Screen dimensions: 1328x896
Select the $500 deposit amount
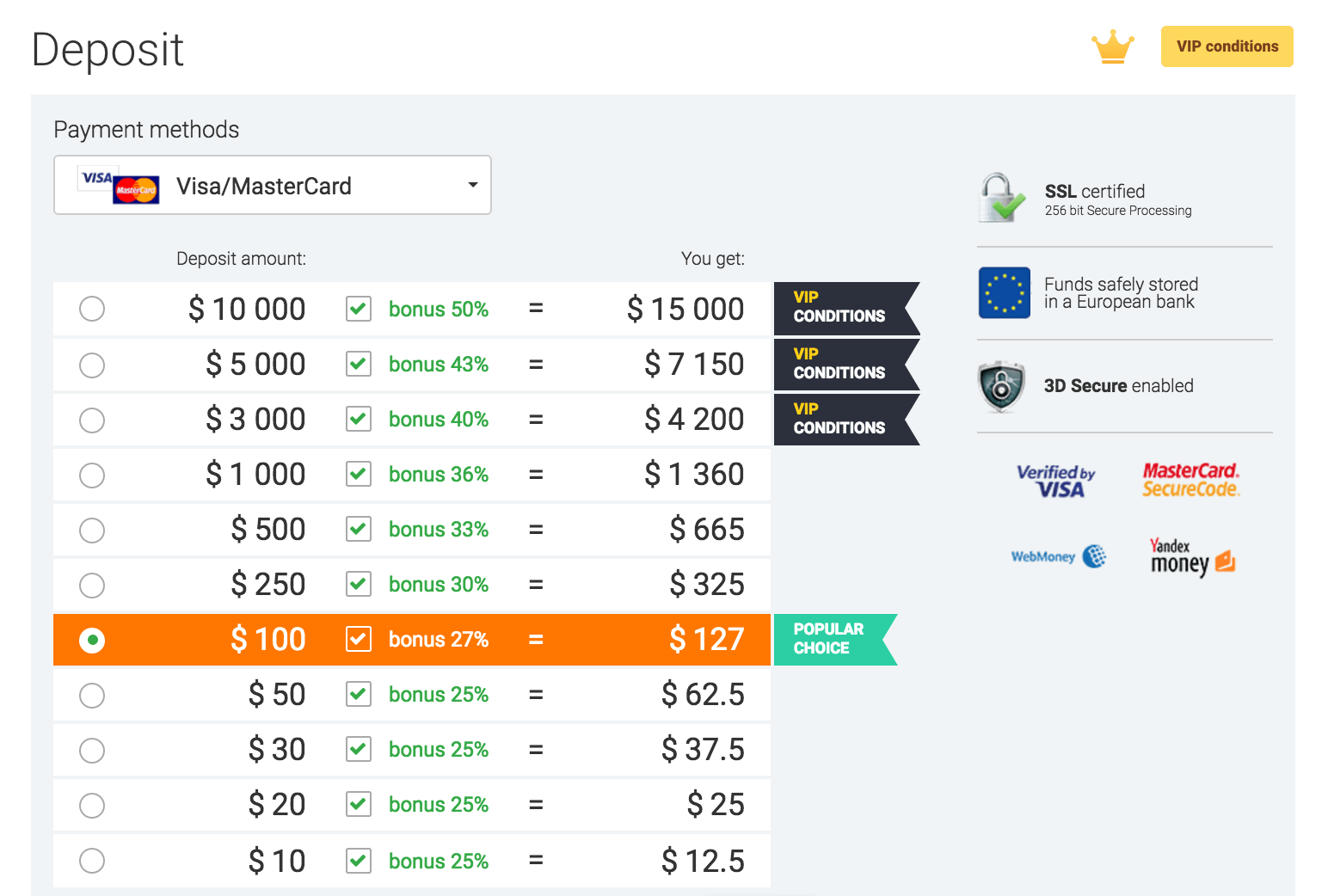[x=92, y=530]
